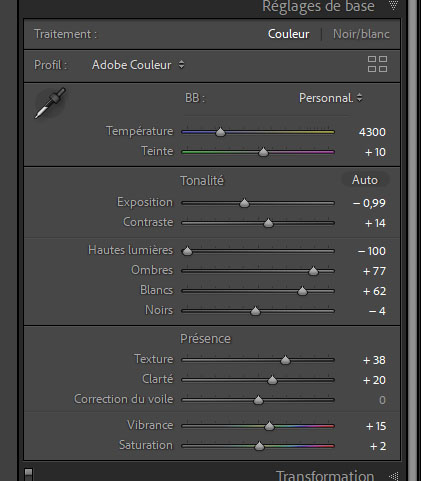
Task: Click the Auto tonality button
Action: pos(365,180)
